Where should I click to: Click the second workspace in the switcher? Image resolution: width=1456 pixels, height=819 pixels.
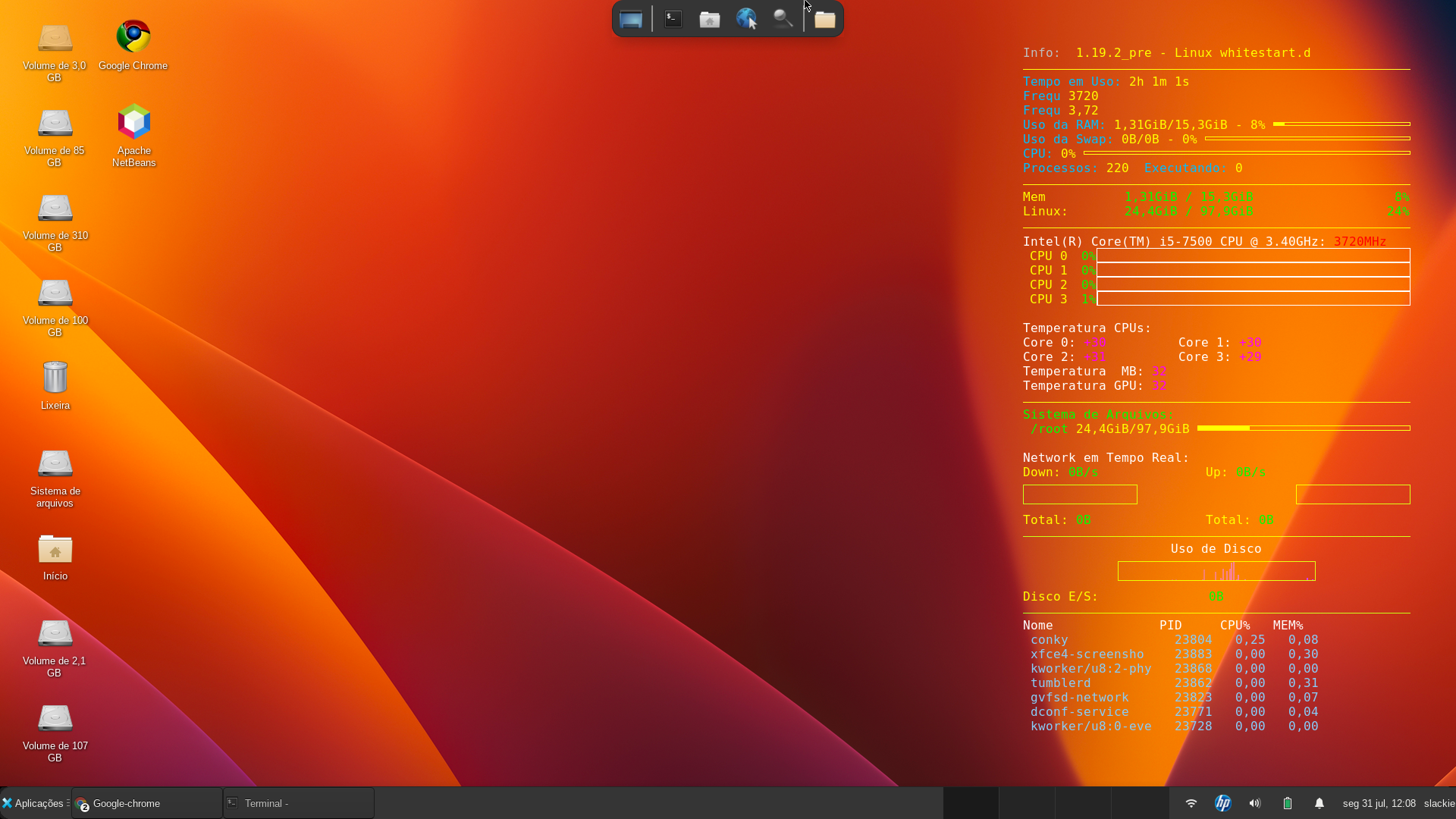[1027, 803]
